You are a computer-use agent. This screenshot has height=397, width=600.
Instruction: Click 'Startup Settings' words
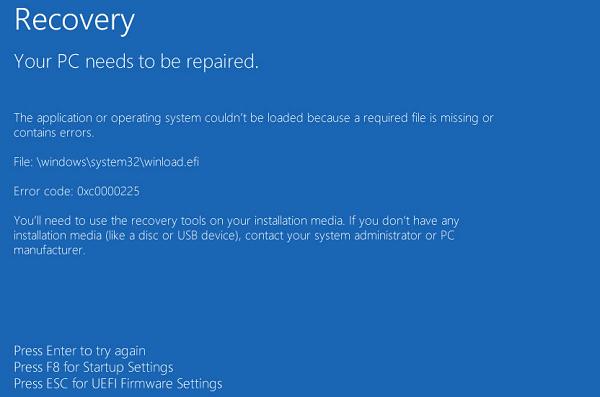coord(128,368)
